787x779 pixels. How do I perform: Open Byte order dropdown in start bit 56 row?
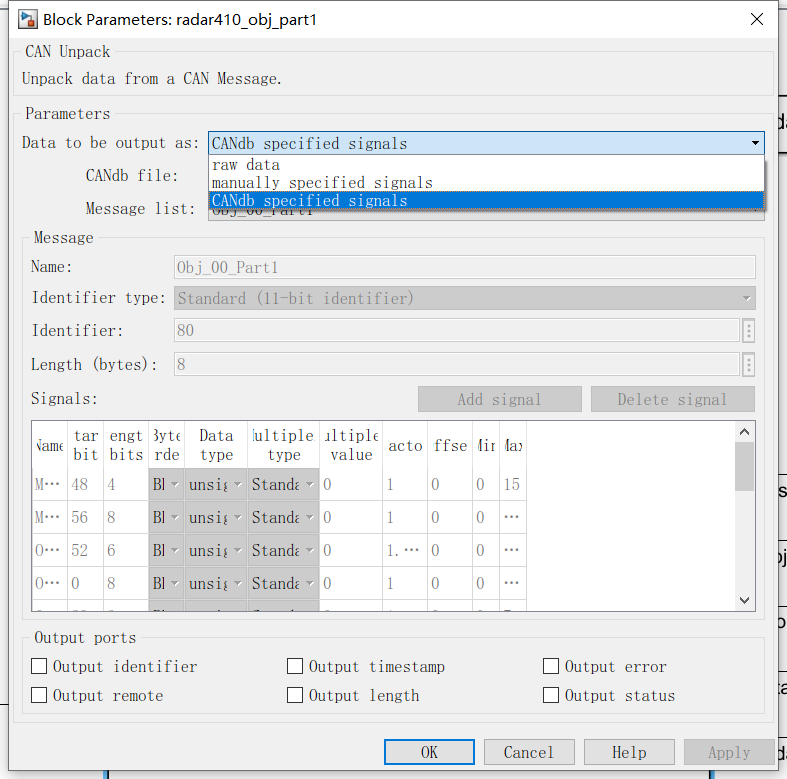pos(166,517)
